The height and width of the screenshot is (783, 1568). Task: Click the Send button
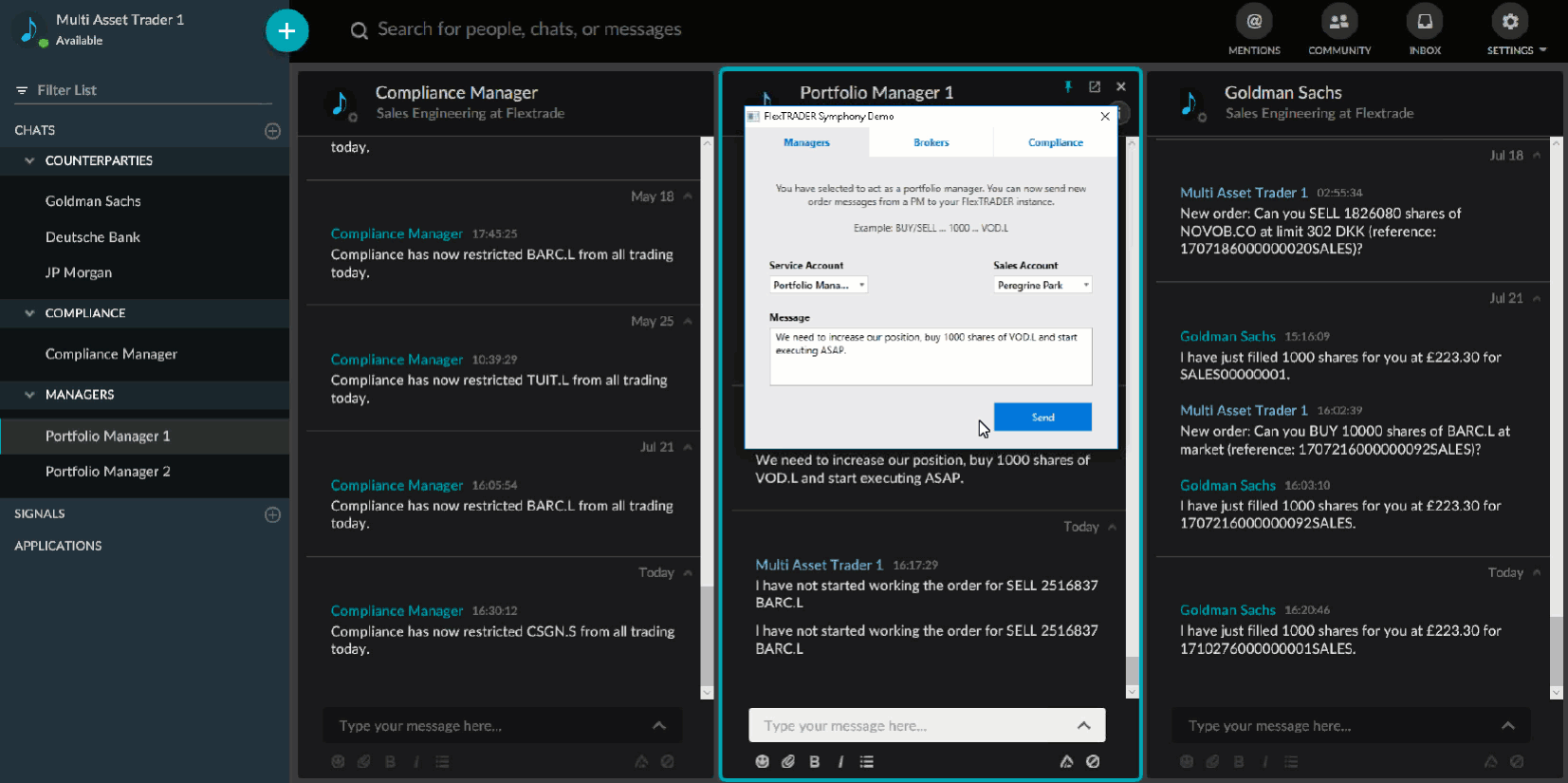[x=1042, y=417]
